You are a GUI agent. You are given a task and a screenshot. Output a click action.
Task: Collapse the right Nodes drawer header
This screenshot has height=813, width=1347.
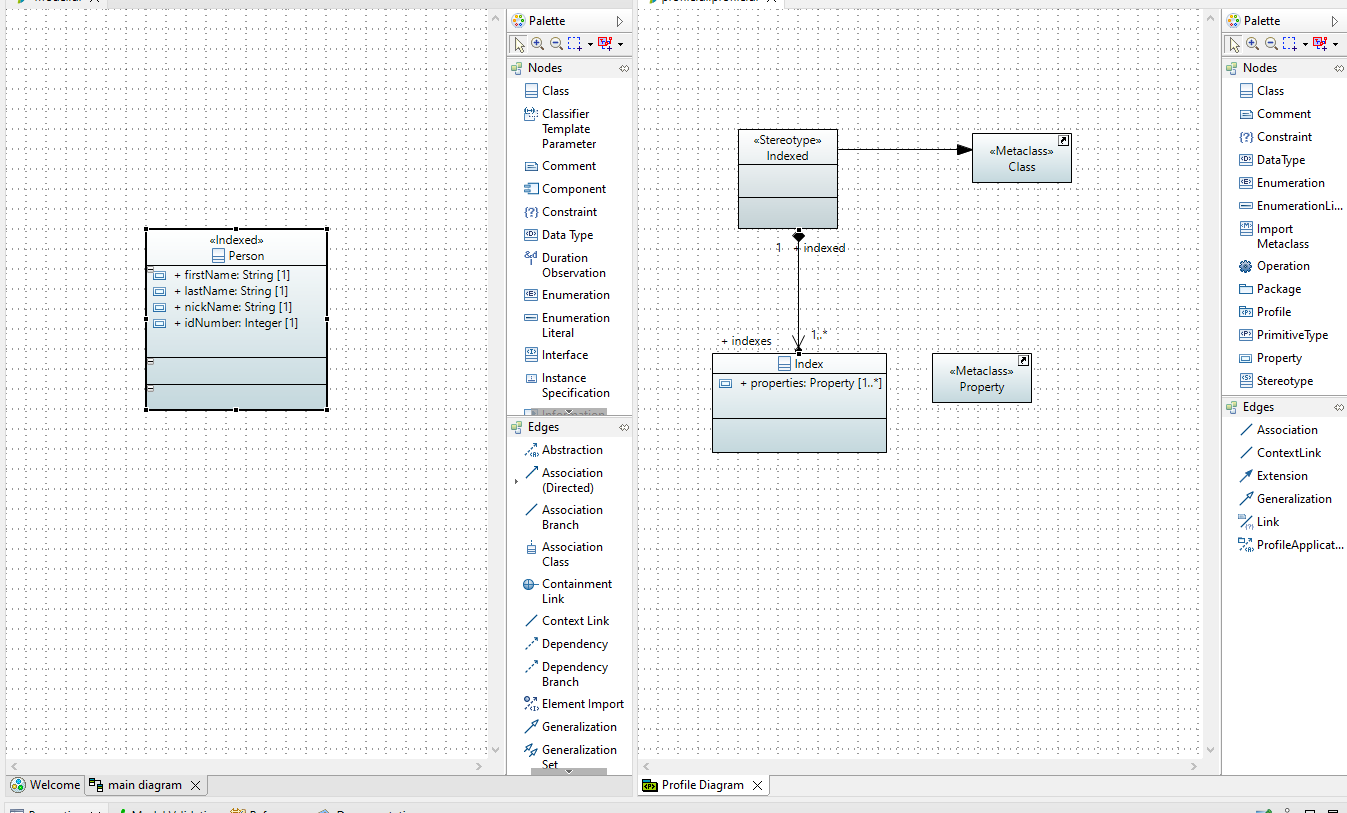[x=1259, y=68]
